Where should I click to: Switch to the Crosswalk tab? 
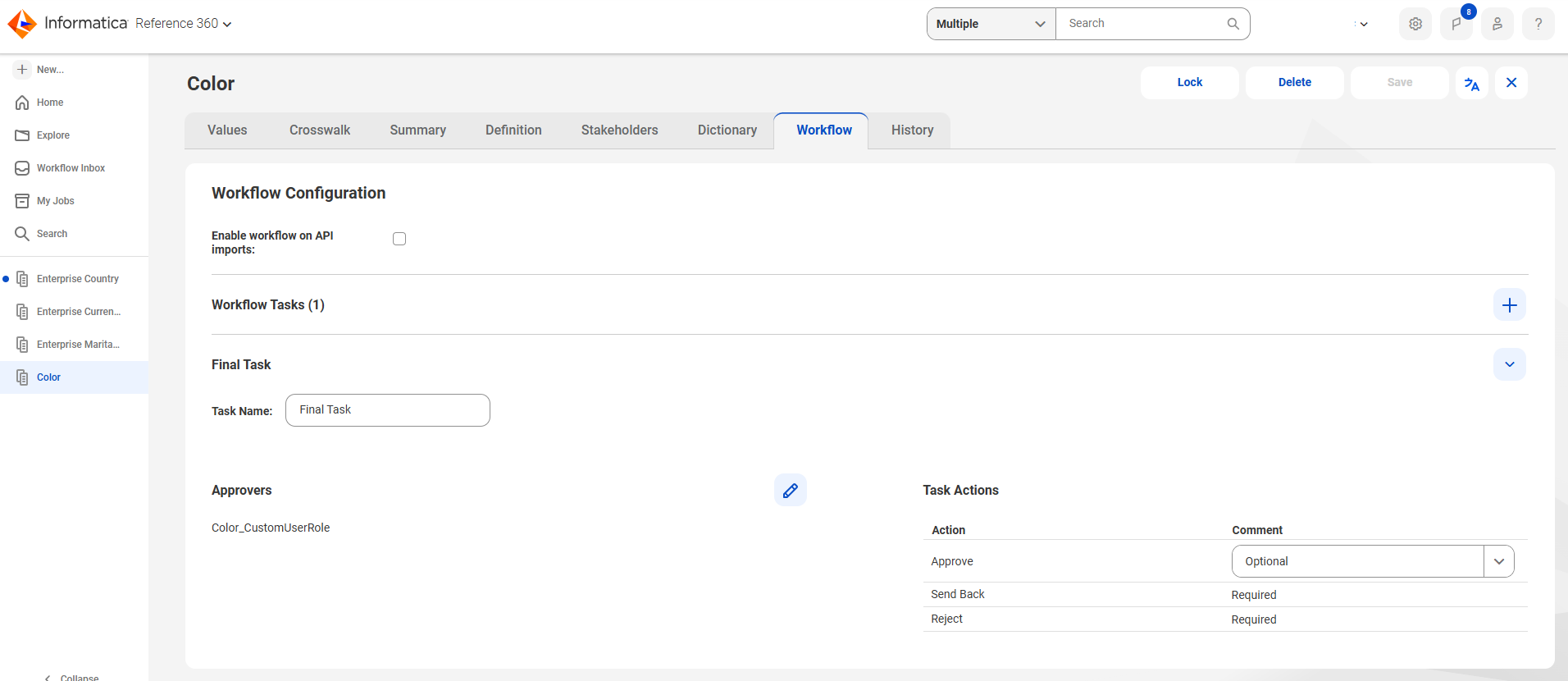tap(320, 130)
